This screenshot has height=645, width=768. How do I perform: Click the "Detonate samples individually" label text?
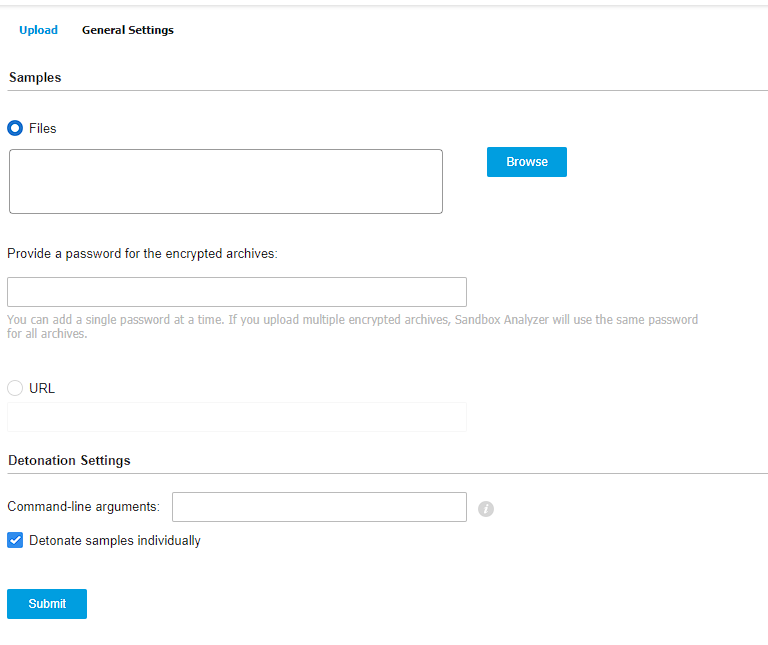pyautogui.click(x=115, y=540)
